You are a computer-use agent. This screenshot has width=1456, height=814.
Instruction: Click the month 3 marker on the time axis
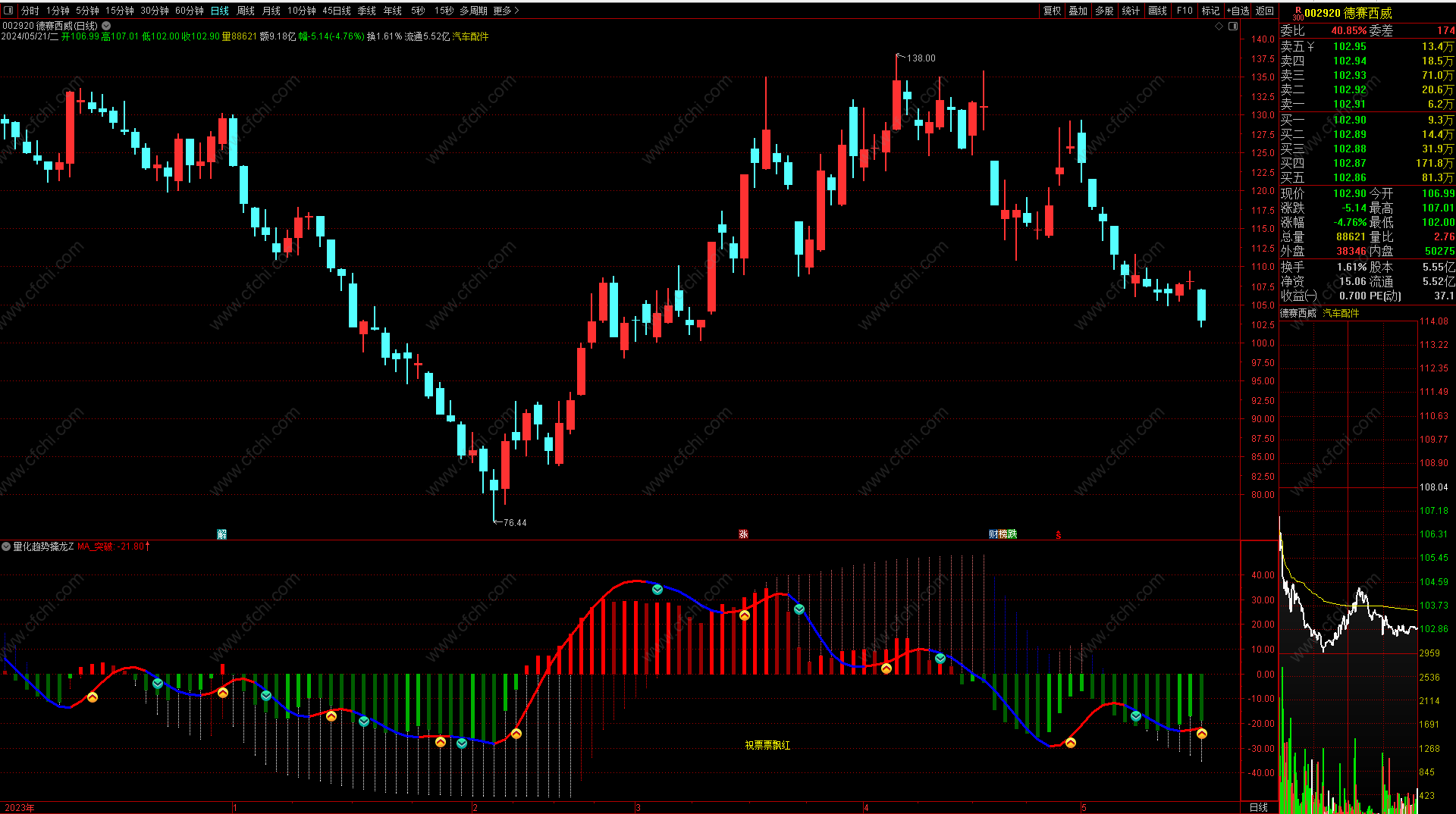639,808
